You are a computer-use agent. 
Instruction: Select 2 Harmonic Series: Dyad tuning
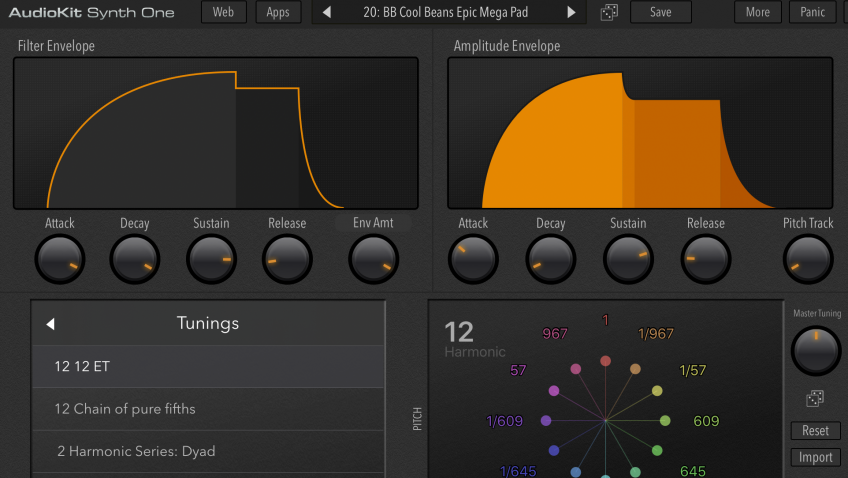click(208, 452)
